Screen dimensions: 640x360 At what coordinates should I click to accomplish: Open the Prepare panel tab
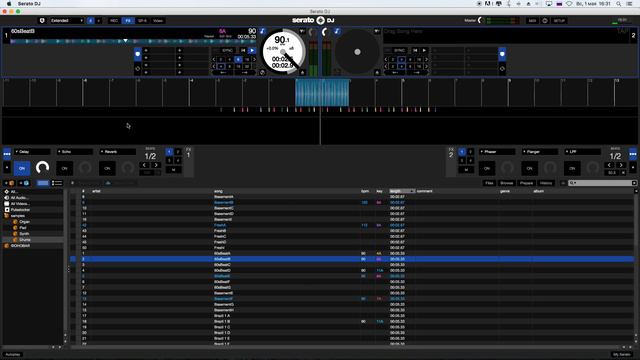pos(526,183)
